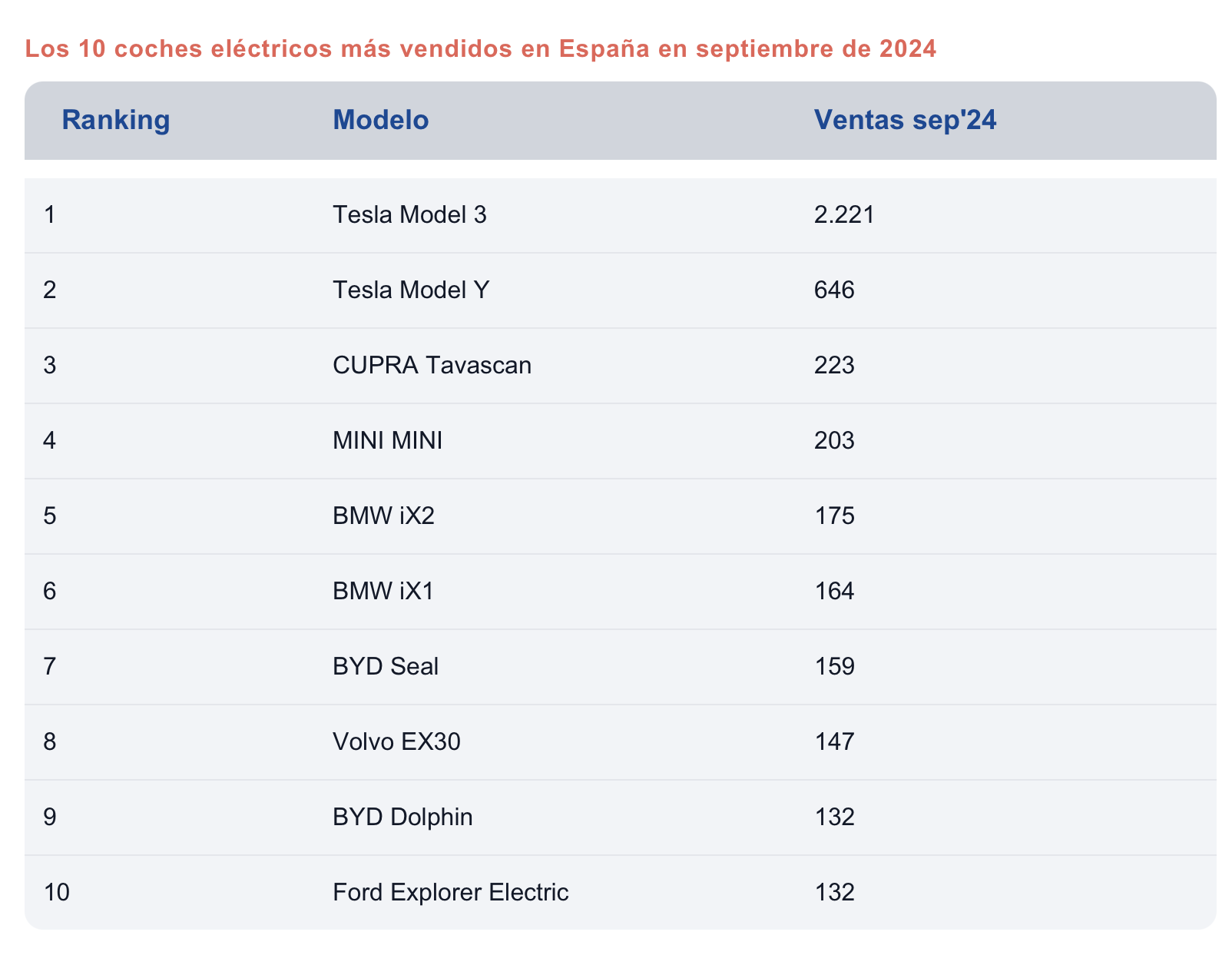The width and height of the screenshot is (1232, 965).
Task: Select the 223 sales value
Action: pyautogui.click(x=834, y=365)
